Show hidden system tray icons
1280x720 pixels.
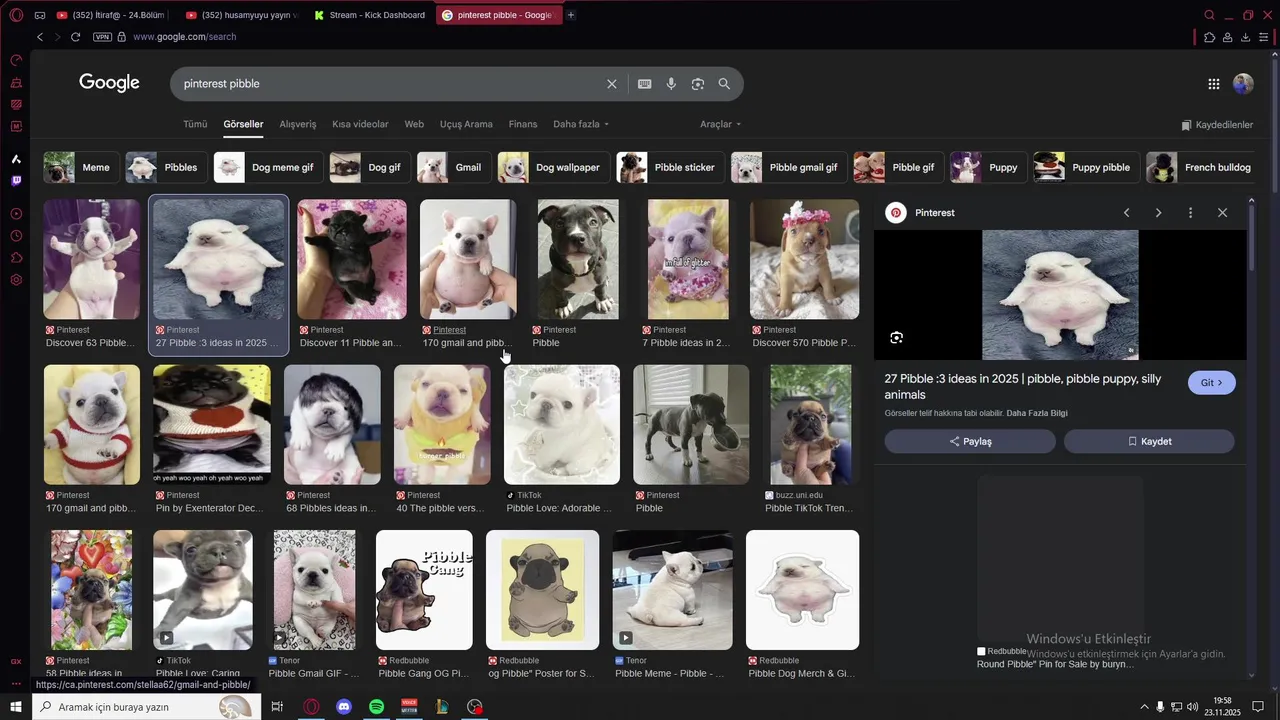click(x=1144, y=707)
